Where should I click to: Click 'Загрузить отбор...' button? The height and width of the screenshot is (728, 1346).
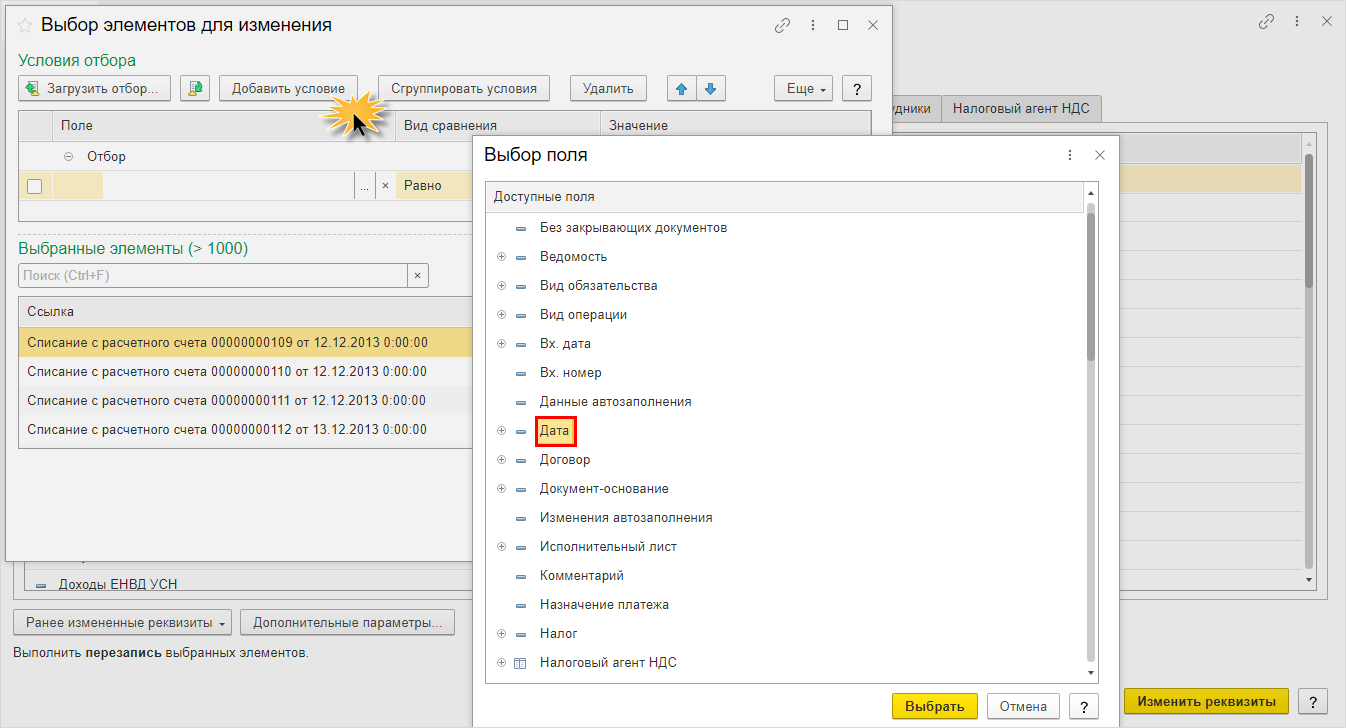(x=95, y=88)
